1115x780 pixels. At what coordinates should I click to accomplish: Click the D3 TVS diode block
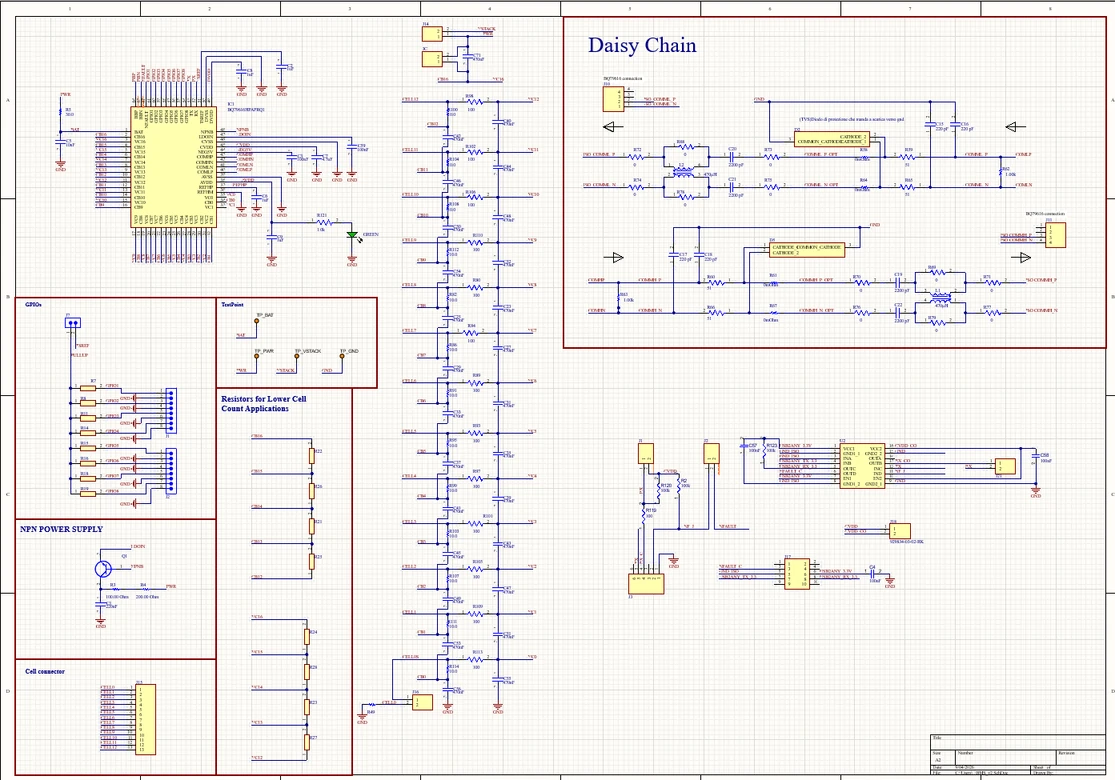[807, 250]
